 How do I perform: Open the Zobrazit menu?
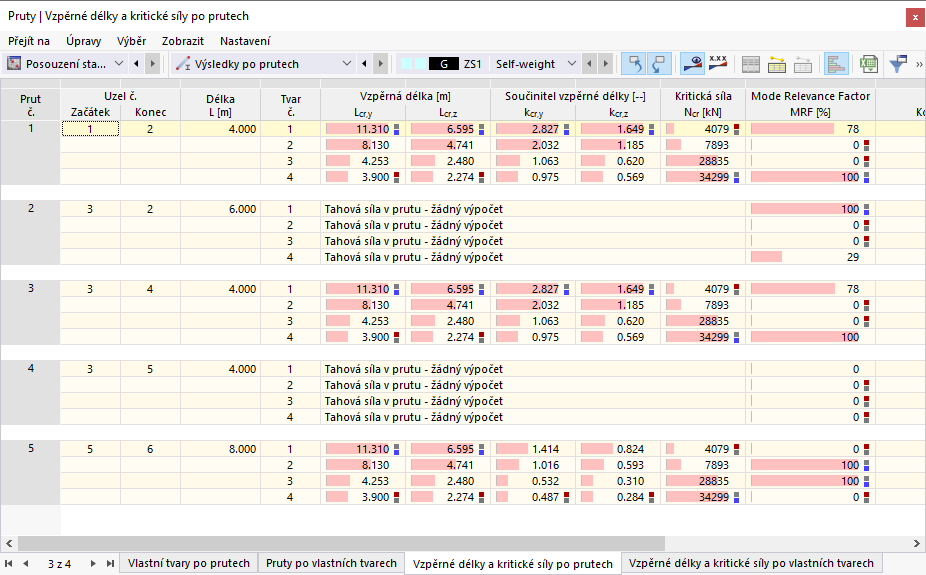(182, 41)
